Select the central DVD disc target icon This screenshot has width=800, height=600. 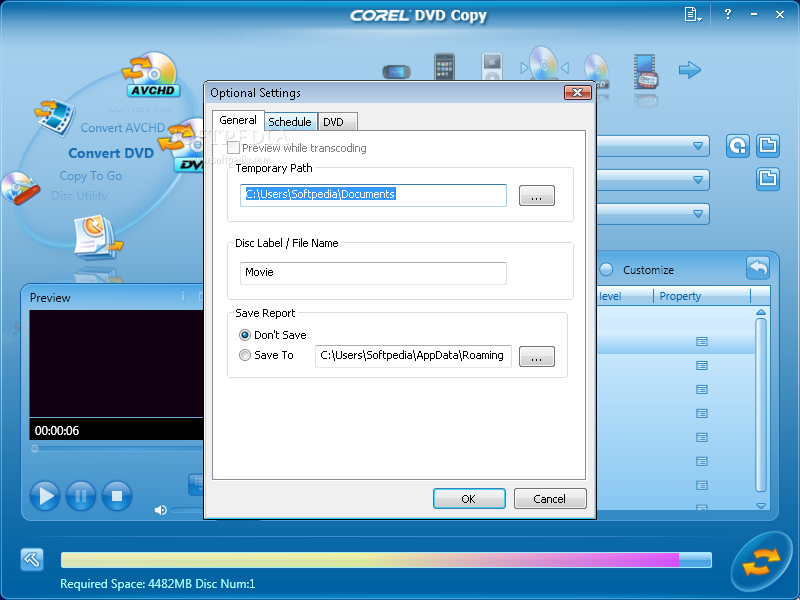543,64
